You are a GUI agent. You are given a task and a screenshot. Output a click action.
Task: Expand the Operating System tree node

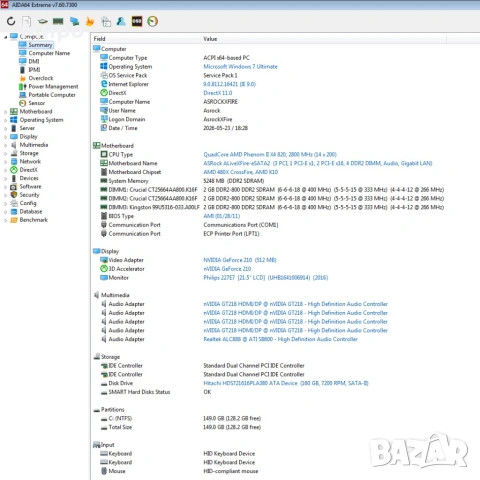click(5, 120)
